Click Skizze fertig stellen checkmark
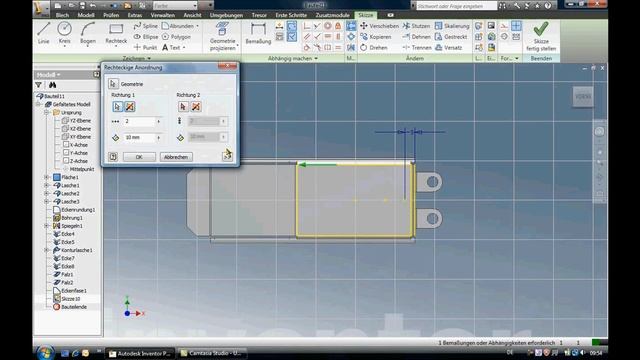The width and height of the screenshot is (640, 360). click(x=541, y=36)
